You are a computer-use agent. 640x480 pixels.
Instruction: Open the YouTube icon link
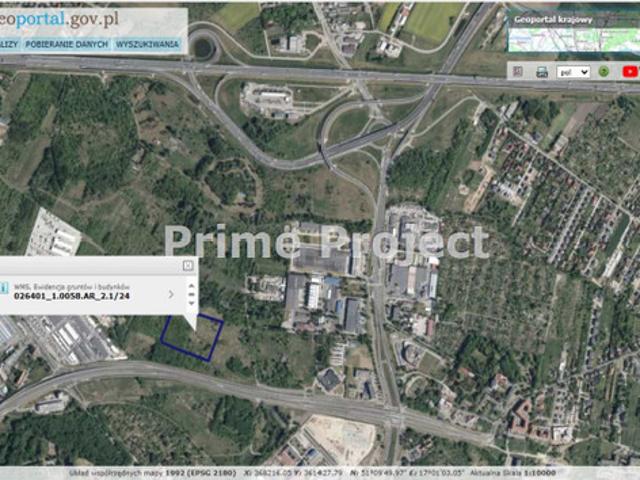click(630, 71)
